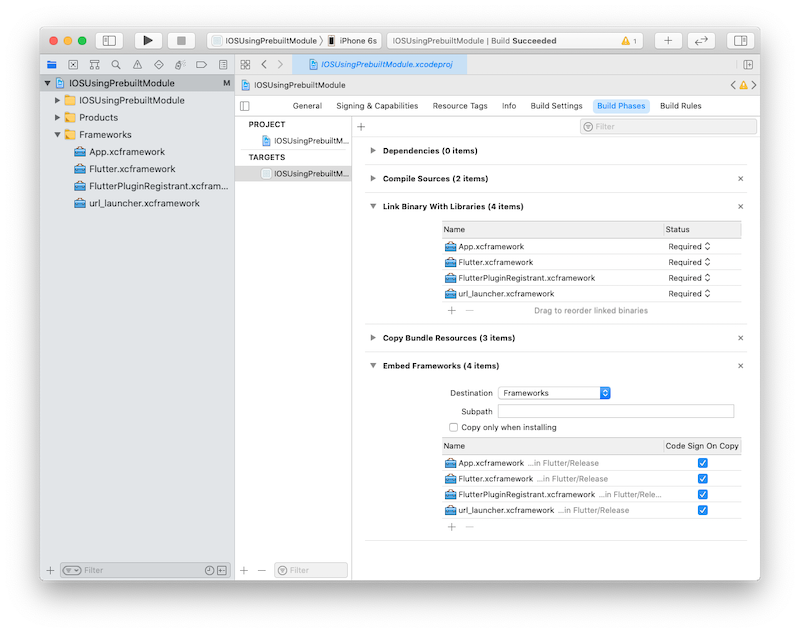
Task: Toggle the navigator sidebar in toolbar
Action: coord(109,40)
